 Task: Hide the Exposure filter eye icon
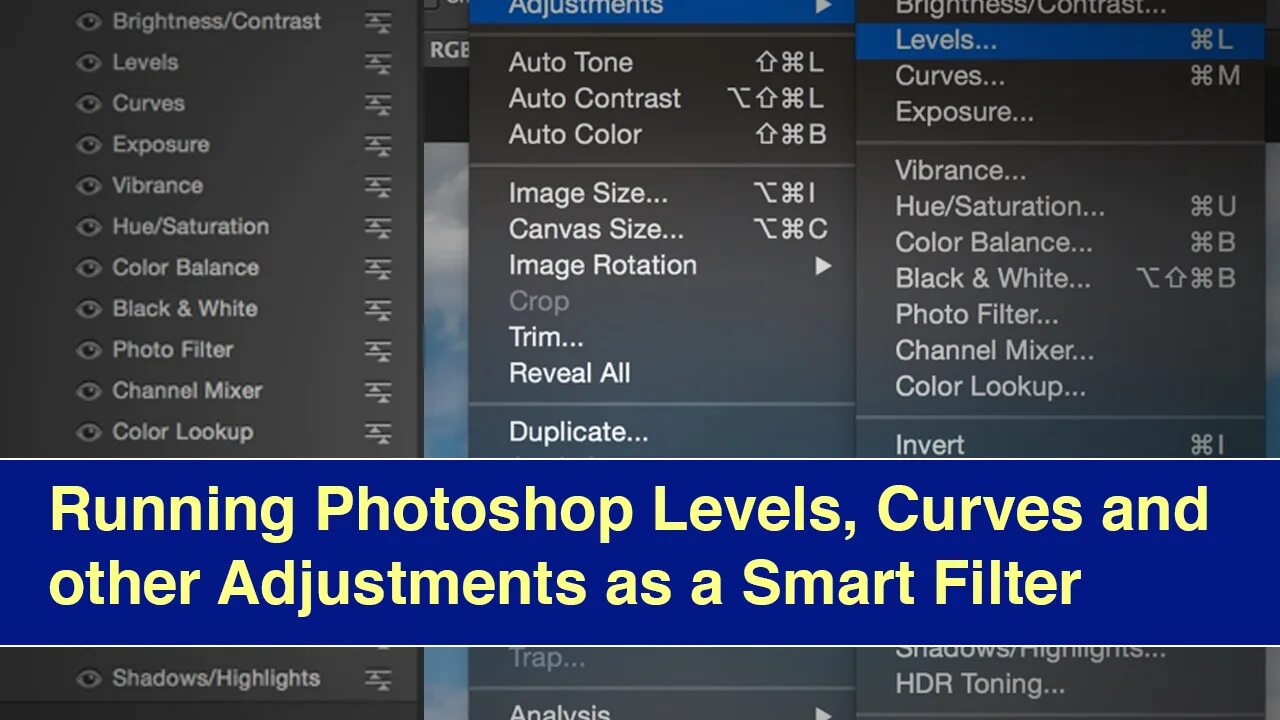point(89,144)
